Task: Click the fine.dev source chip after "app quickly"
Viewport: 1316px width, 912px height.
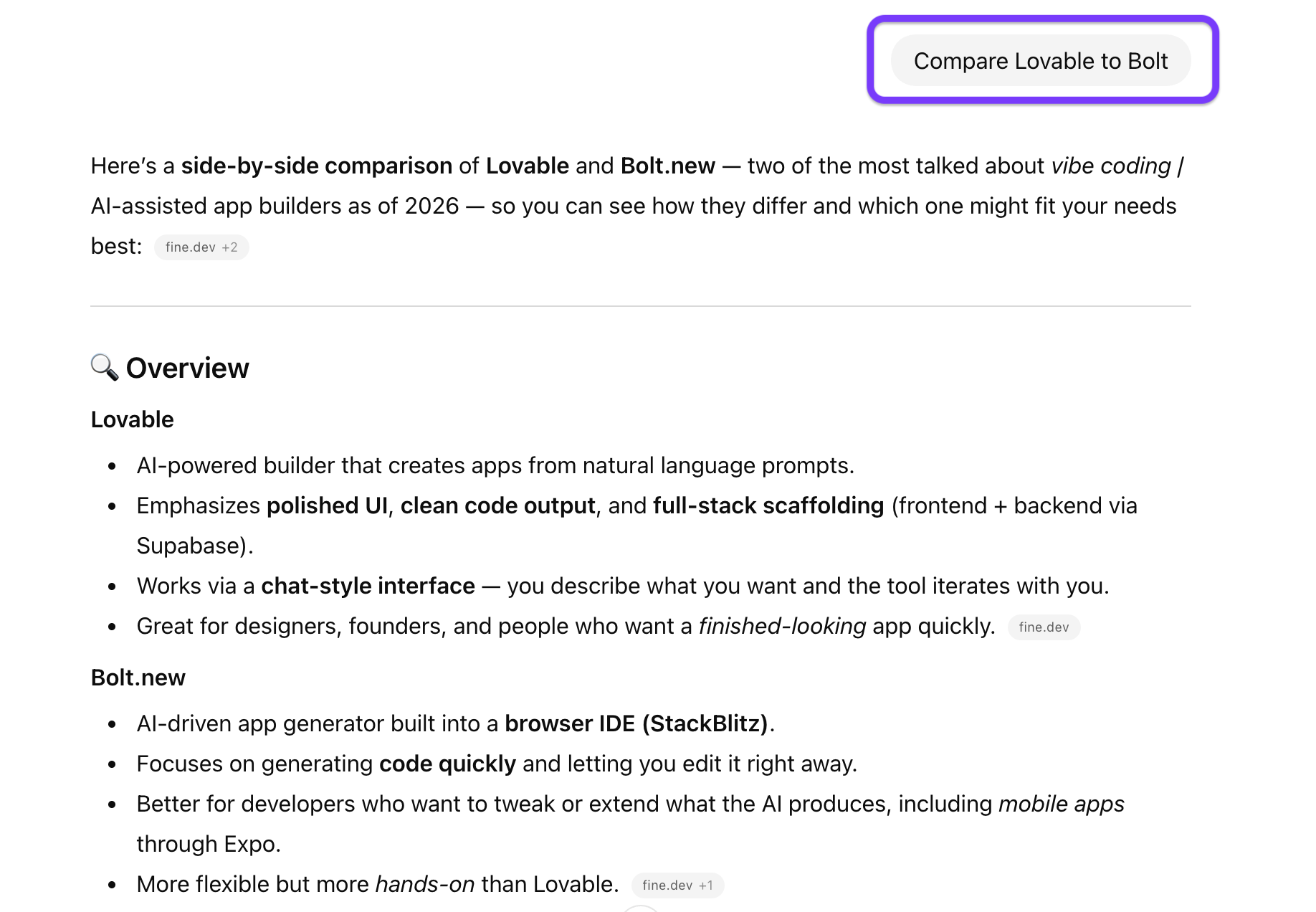Action: 1044,627
